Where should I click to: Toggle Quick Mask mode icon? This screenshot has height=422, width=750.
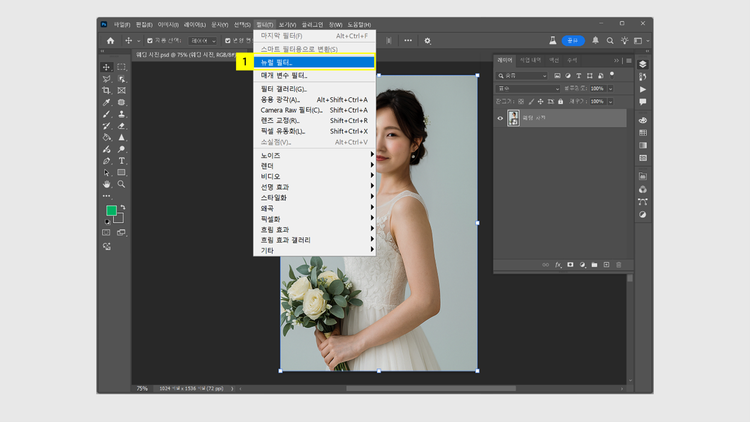point(106,233)
